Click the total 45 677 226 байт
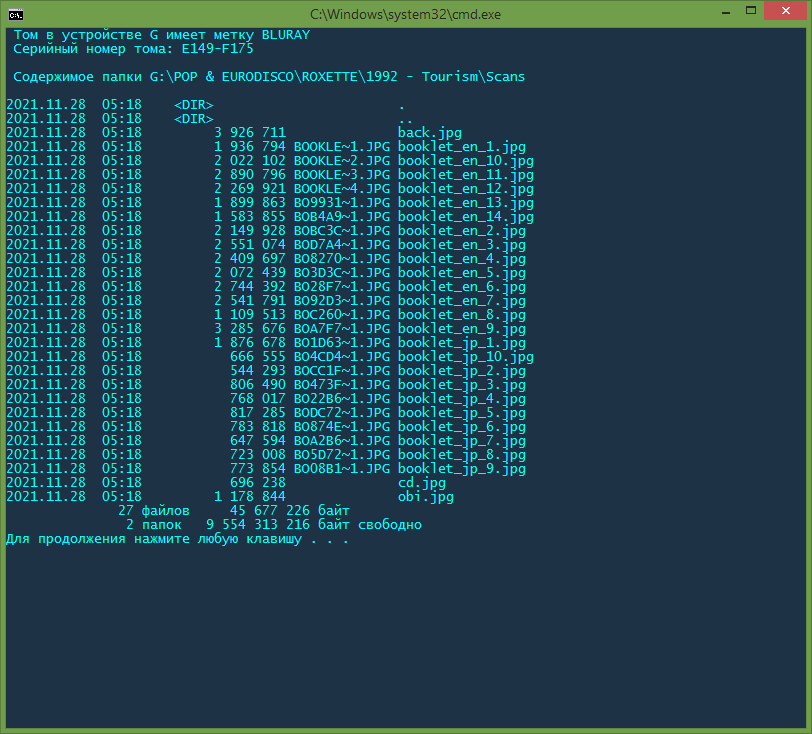This screenshot has height=734, width=812. tap(290, 511)
